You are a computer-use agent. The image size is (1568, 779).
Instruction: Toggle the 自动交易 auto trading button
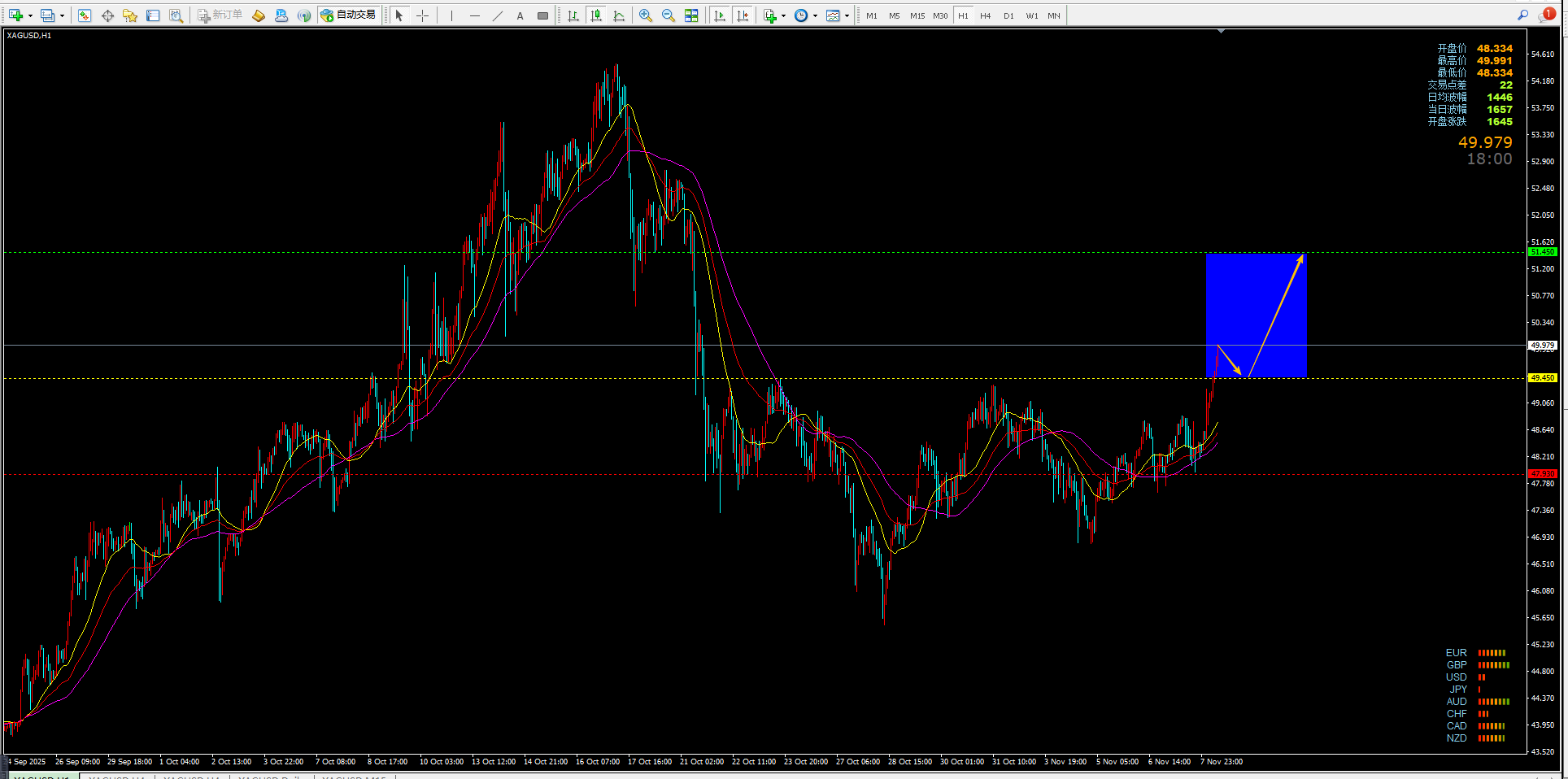point(348,15)
